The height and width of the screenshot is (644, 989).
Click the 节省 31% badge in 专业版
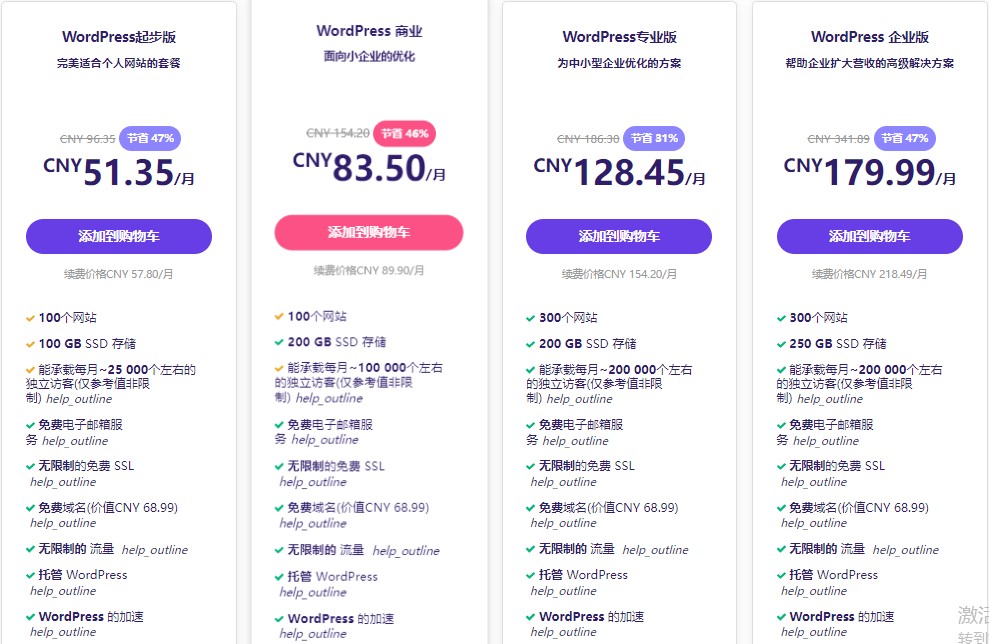click(654, 138)
